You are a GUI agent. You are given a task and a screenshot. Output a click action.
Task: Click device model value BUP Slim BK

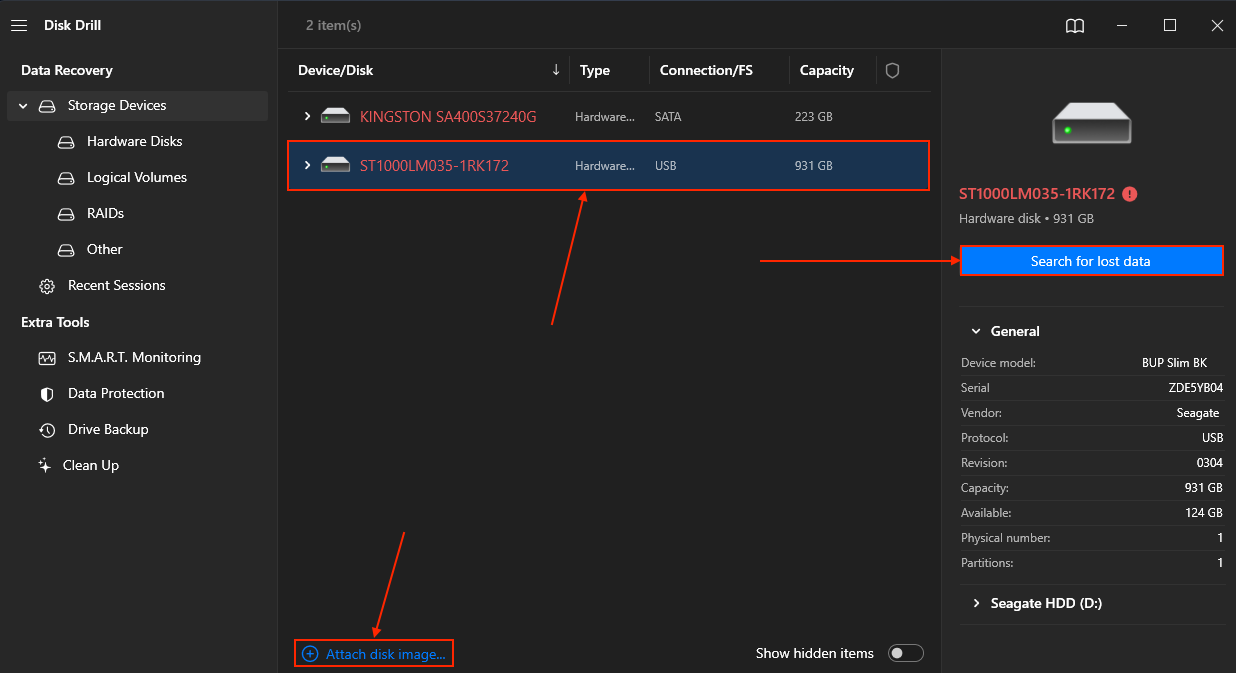click(1175, 363)
